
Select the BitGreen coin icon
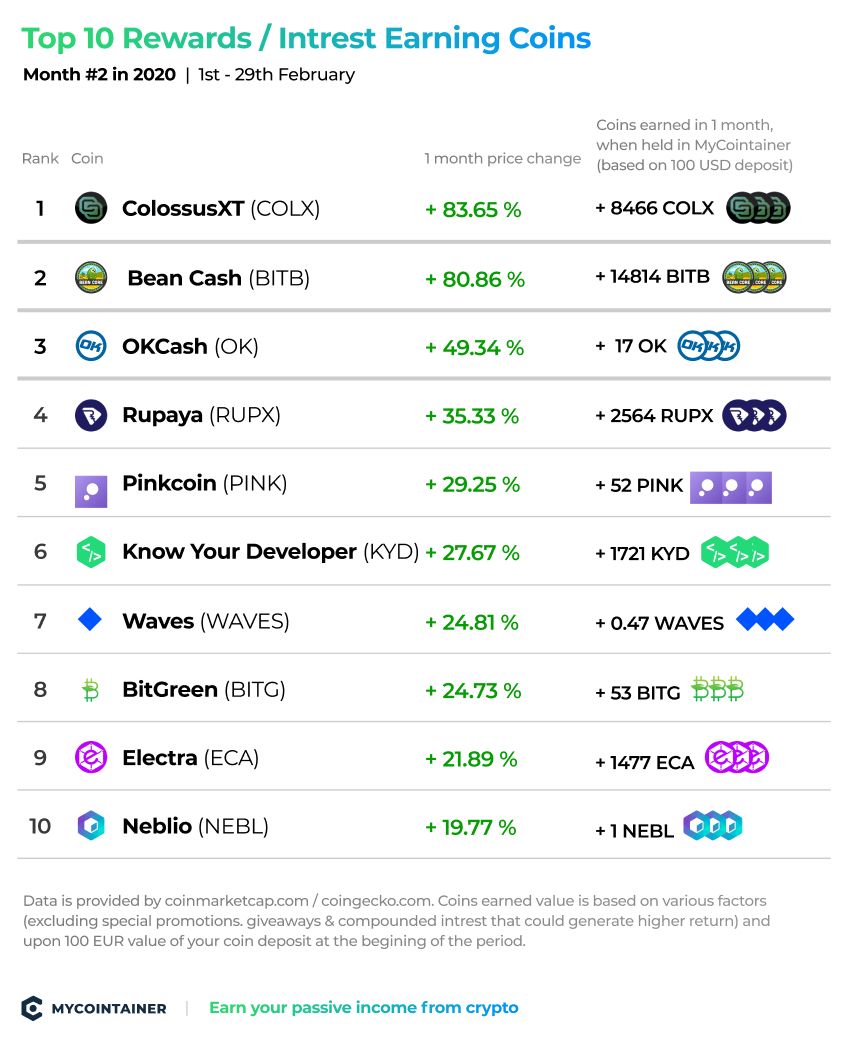click(x=90, y=690)
